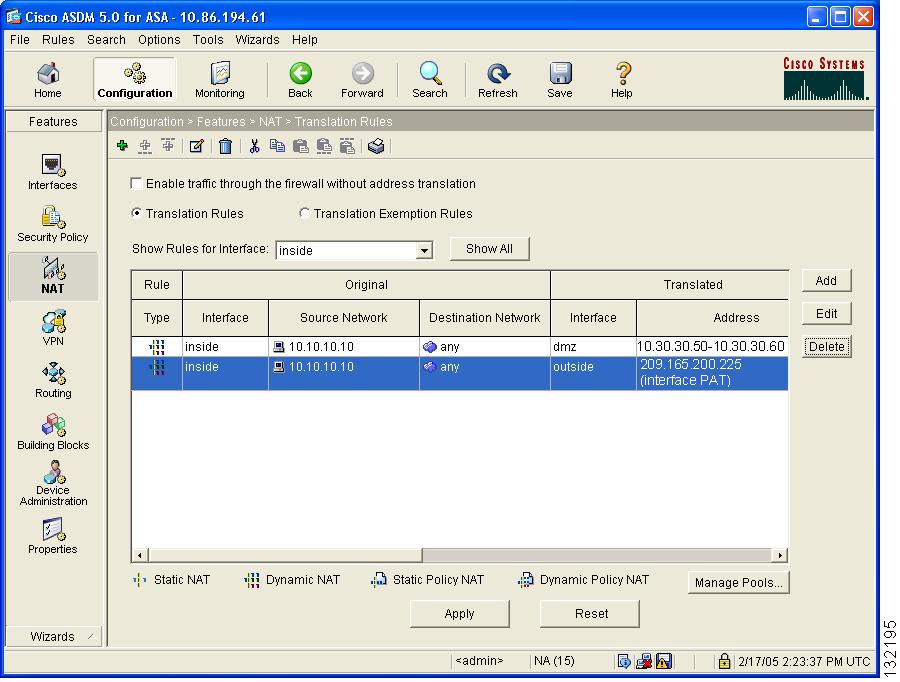
Task: Click the Paste before clipboard icon
Action: click(324, 146)
